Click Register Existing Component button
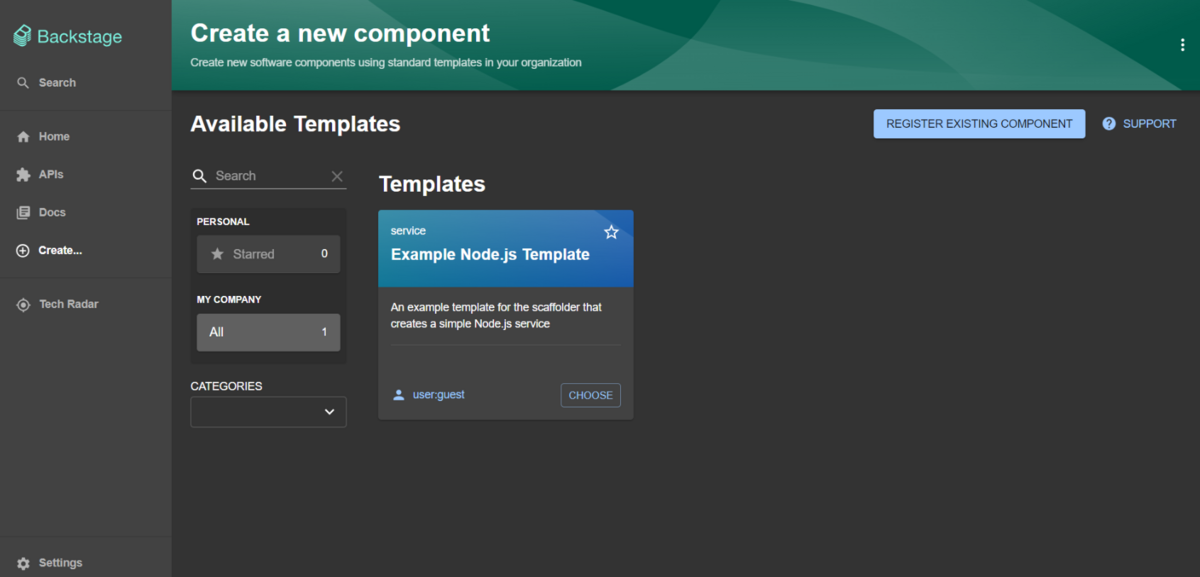 (x=979, y=124)
